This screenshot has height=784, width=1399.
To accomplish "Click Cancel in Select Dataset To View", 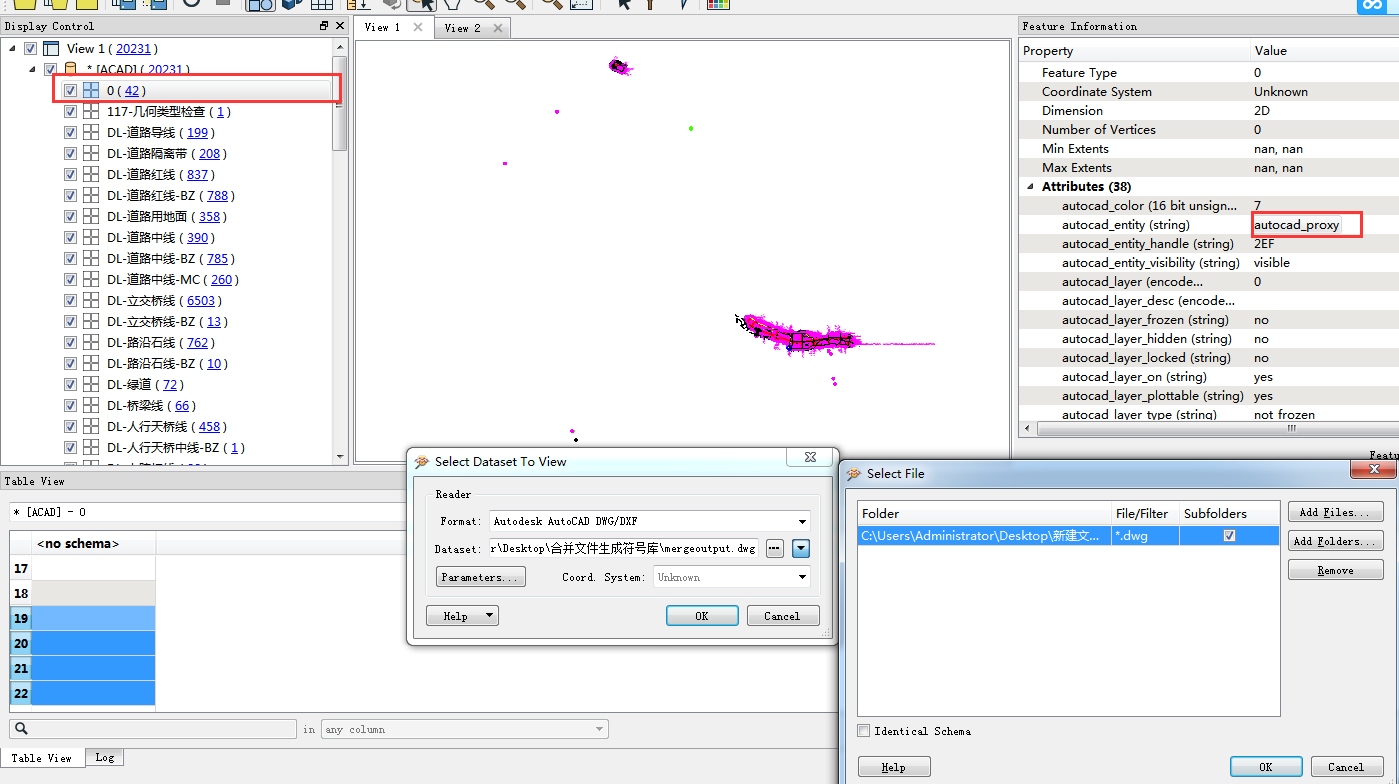I will tap(783, 616).
